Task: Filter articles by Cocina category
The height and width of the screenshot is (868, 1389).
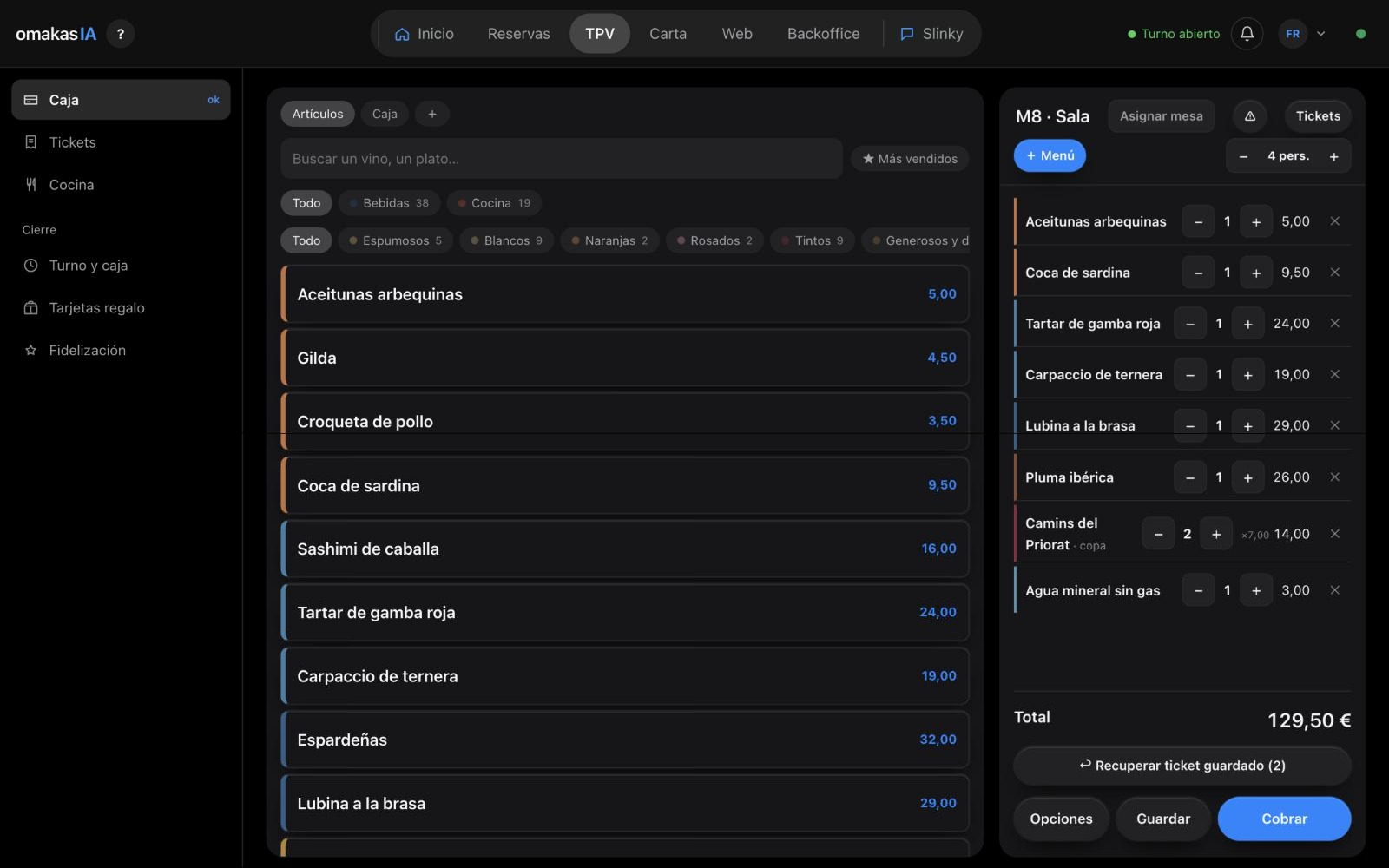Action: [x=494, y=203]
